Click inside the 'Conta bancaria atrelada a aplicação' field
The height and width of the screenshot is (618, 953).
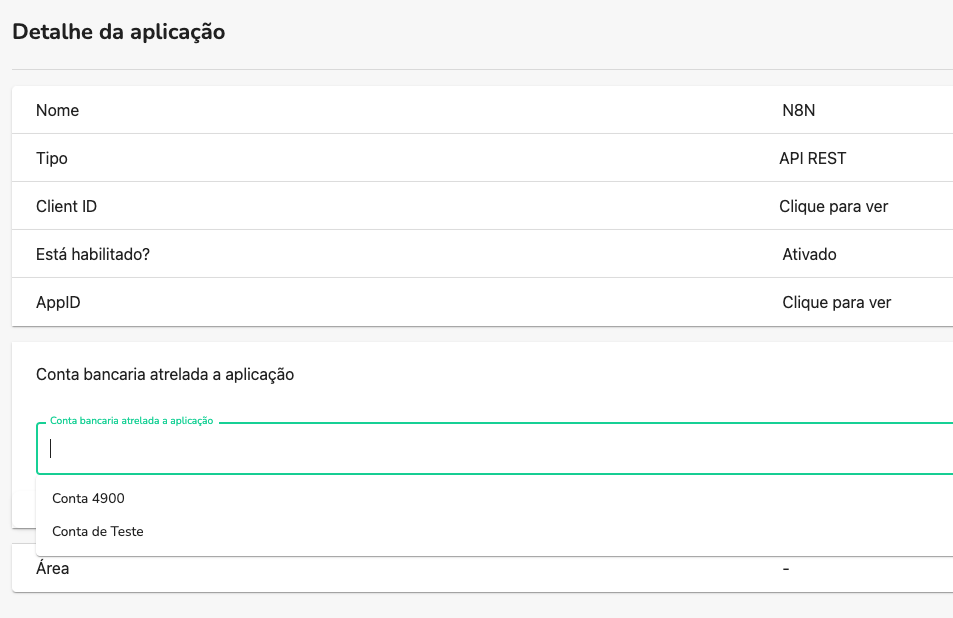click(x=400, y=448)
